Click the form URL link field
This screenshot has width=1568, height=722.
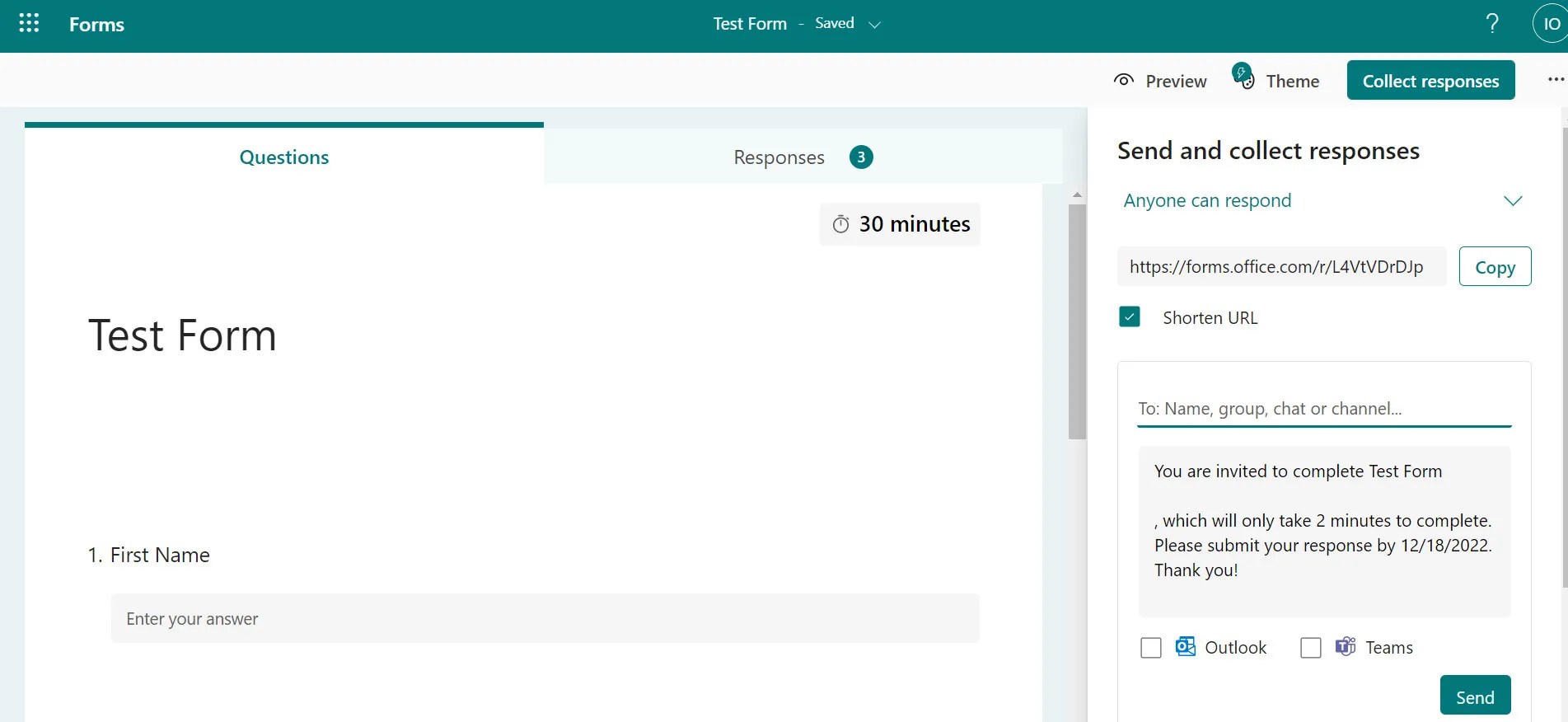point(1281,266)
